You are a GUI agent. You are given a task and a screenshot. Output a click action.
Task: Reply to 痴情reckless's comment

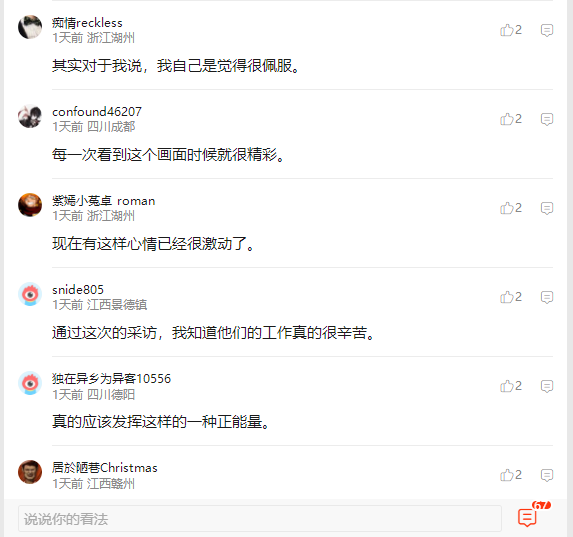tap(547, 30)
